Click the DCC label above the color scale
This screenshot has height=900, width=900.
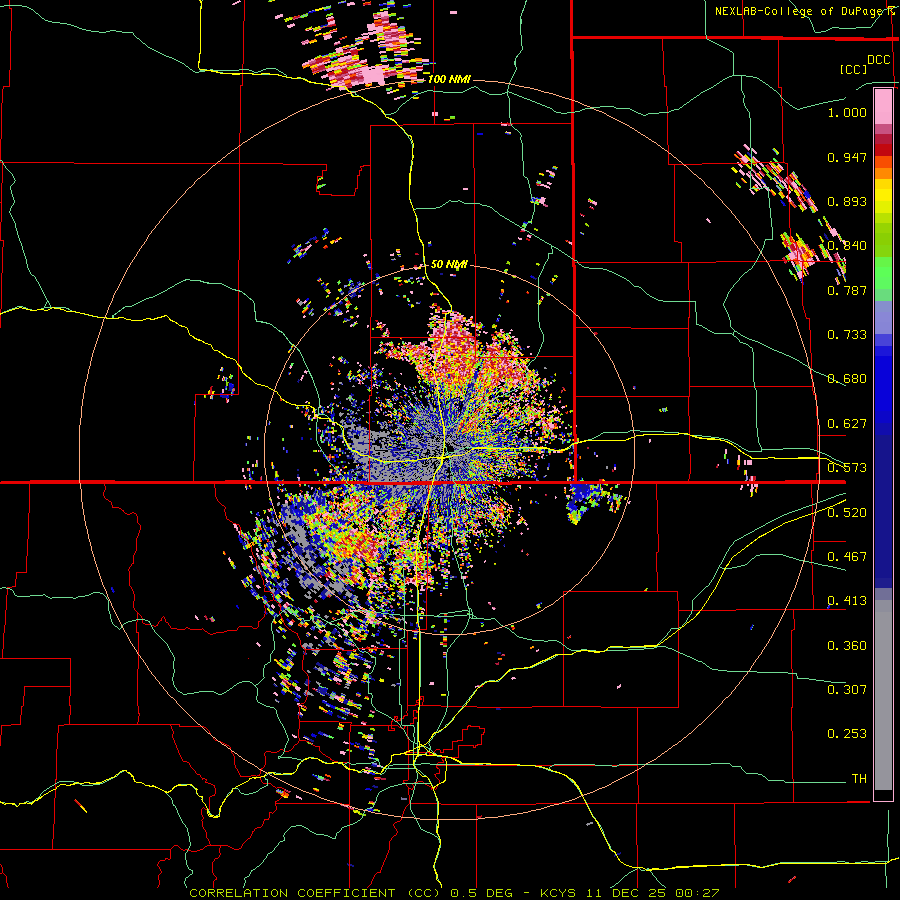point(878,60)
